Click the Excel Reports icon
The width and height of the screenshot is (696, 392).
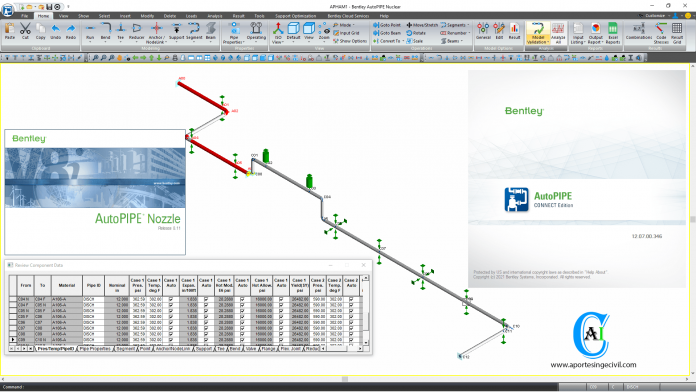coord(613,33)
